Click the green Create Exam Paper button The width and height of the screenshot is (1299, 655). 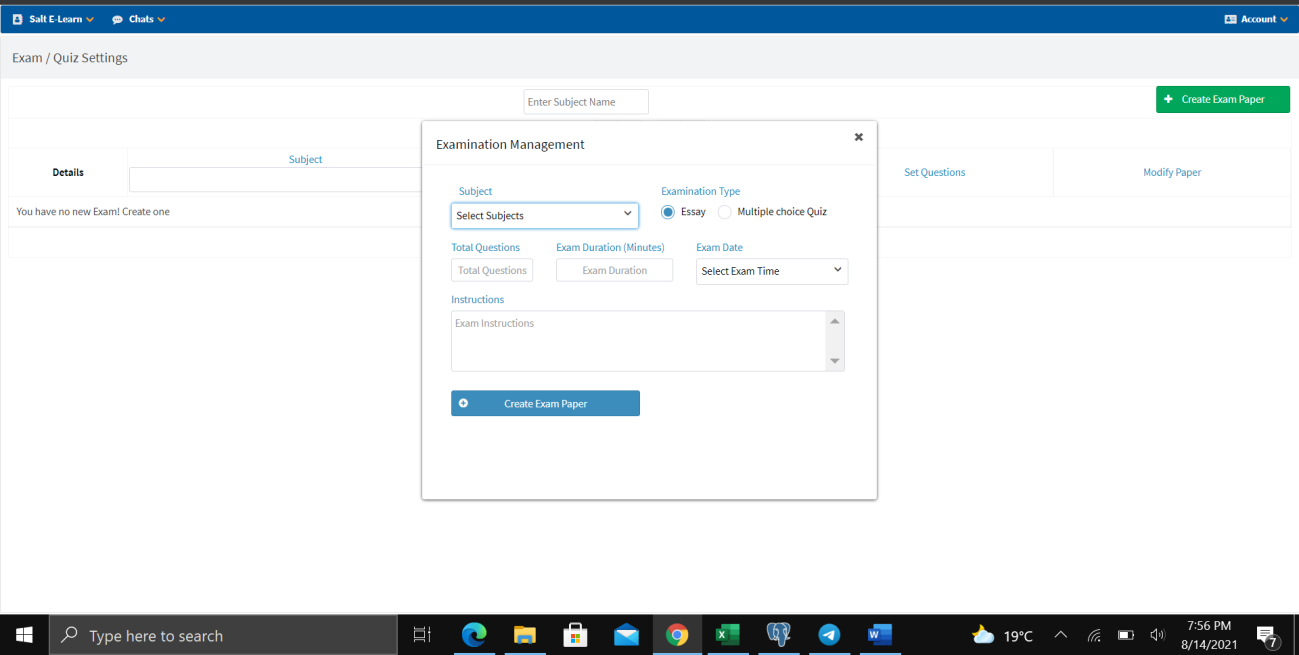[1222, 99]
